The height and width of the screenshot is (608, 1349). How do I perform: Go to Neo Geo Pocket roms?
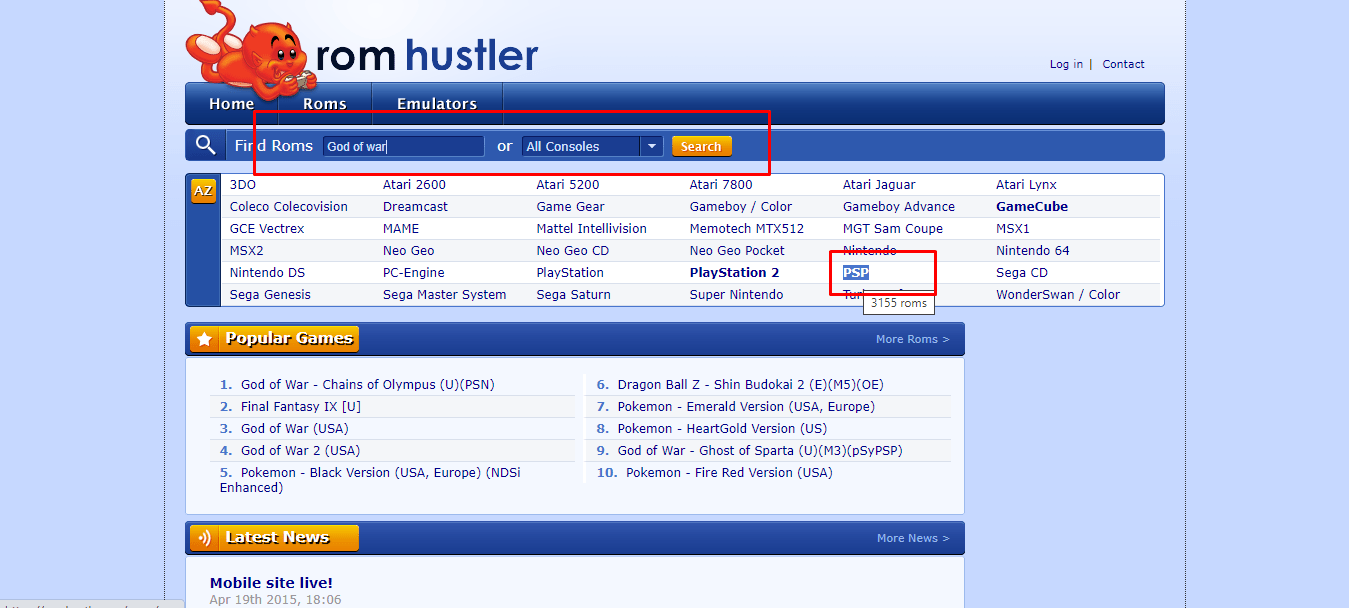coord(737,251)
